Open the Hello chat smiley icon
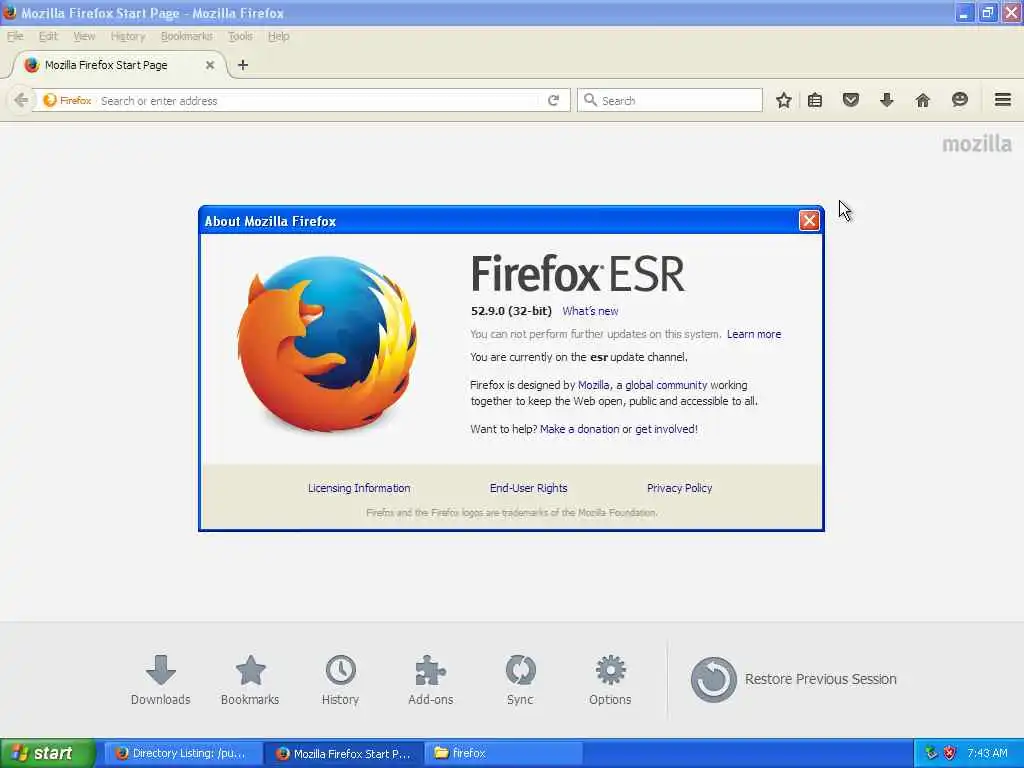 click(x=959, y=100)
